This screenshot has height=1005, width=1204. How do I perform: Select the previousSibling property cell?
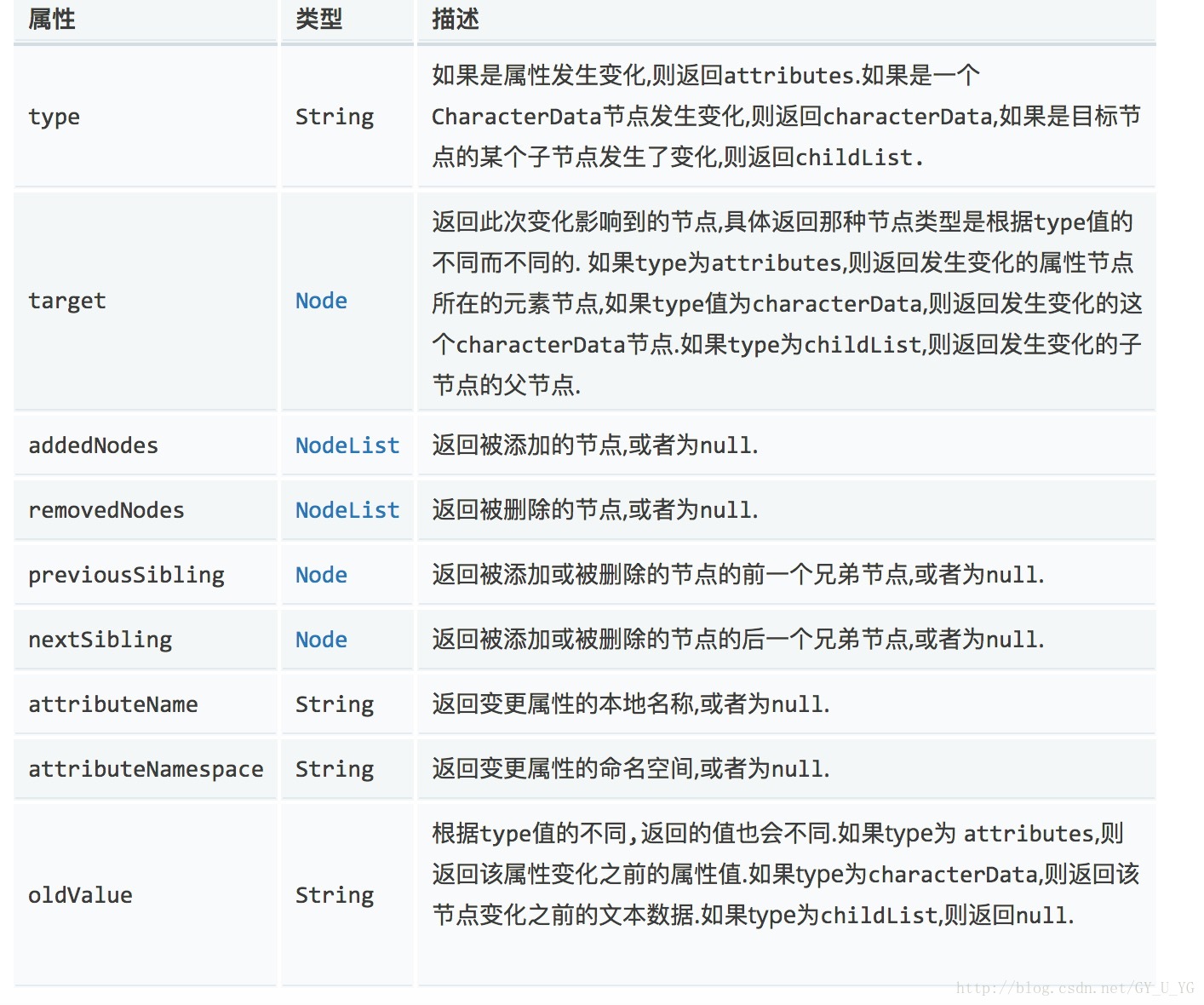(x=145, y=575)
